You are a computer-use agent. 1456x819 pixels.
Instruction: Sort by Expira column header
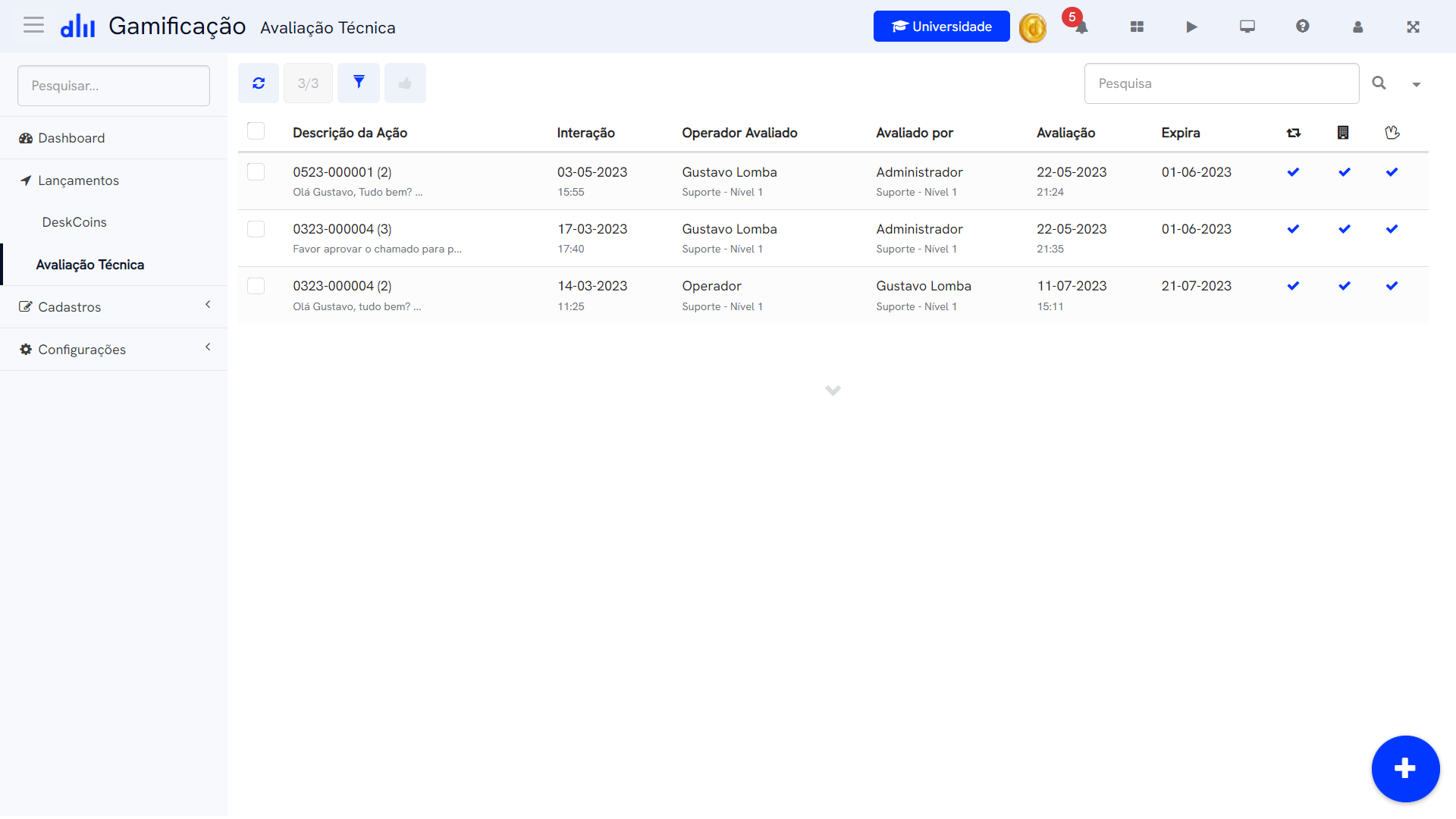[1180, 133]
